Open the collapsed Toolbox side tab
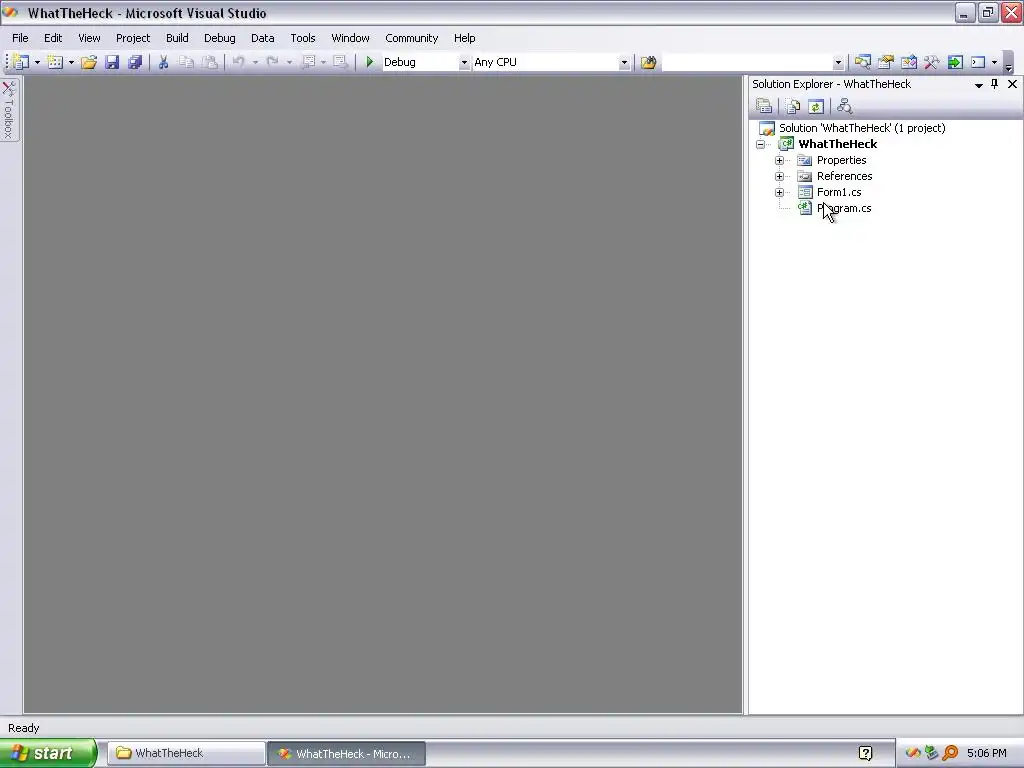 click(9, 109)
